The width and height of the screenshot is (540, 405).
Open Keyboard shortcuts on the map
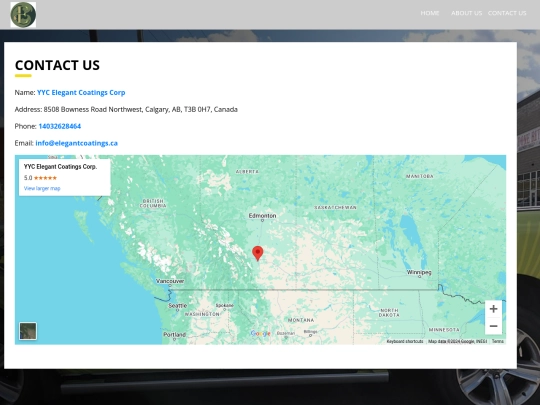[405, 341]
